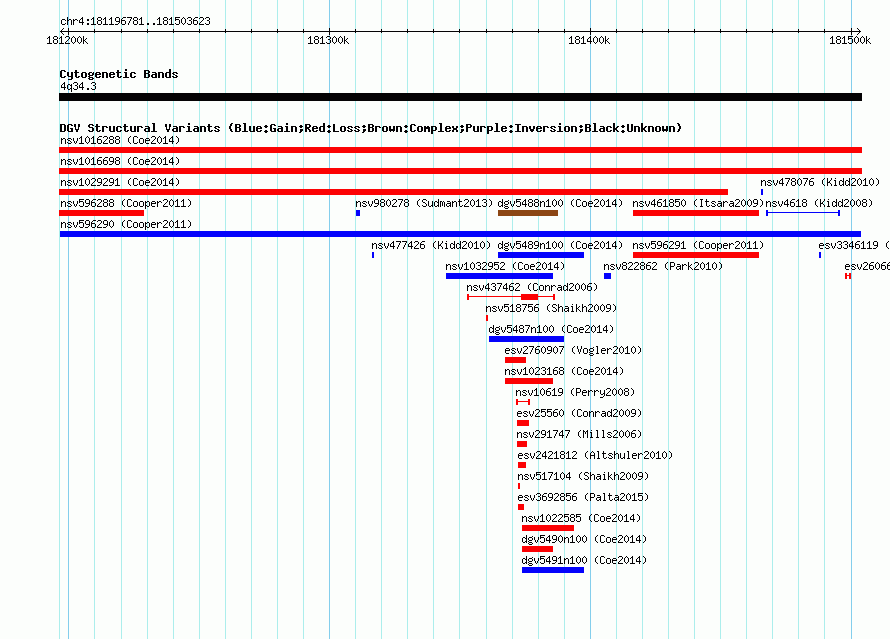This screenshot has width=890, height=639.
Task: Open the nsv980278 (Sudmant2013) variant label
Action: tap(424, 203)
